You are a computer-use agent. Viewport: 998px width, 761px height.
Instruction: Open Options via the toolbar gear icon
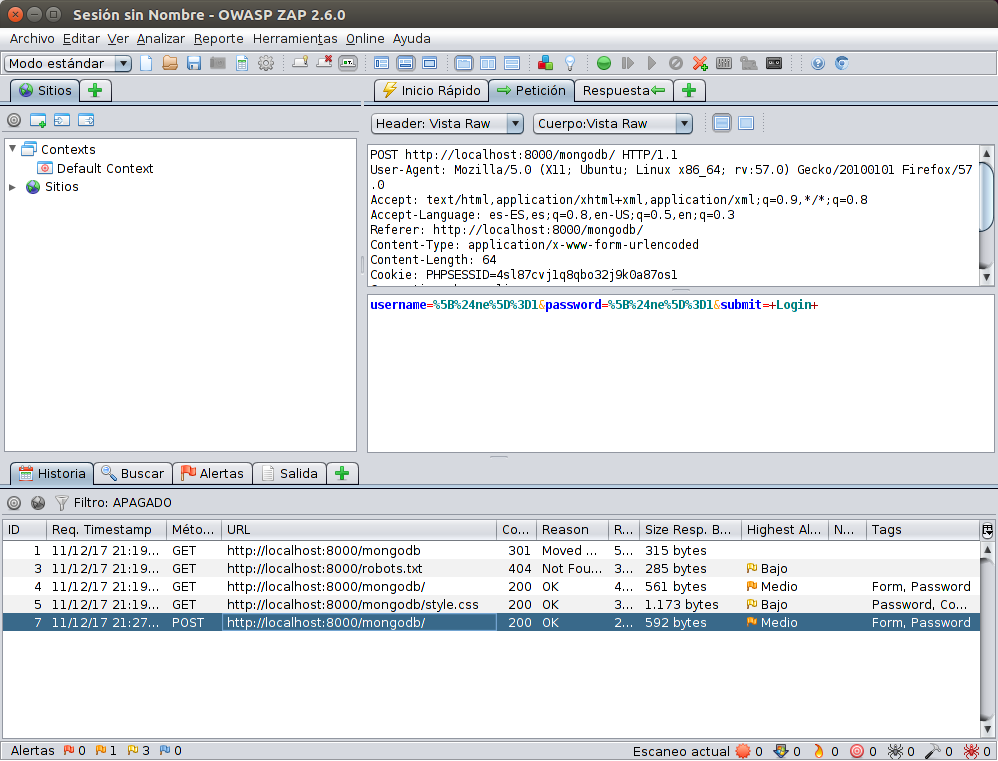pos(266,63)
